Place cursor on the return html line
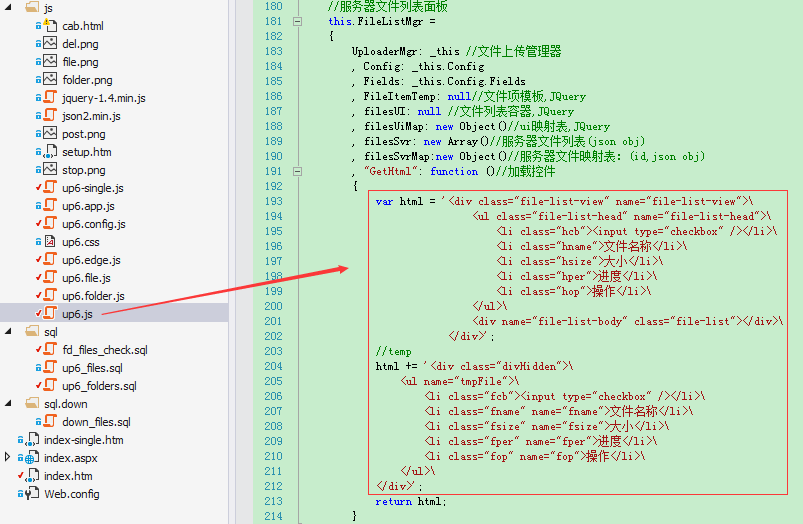803x524 pixels. click(x=411, y=502)
